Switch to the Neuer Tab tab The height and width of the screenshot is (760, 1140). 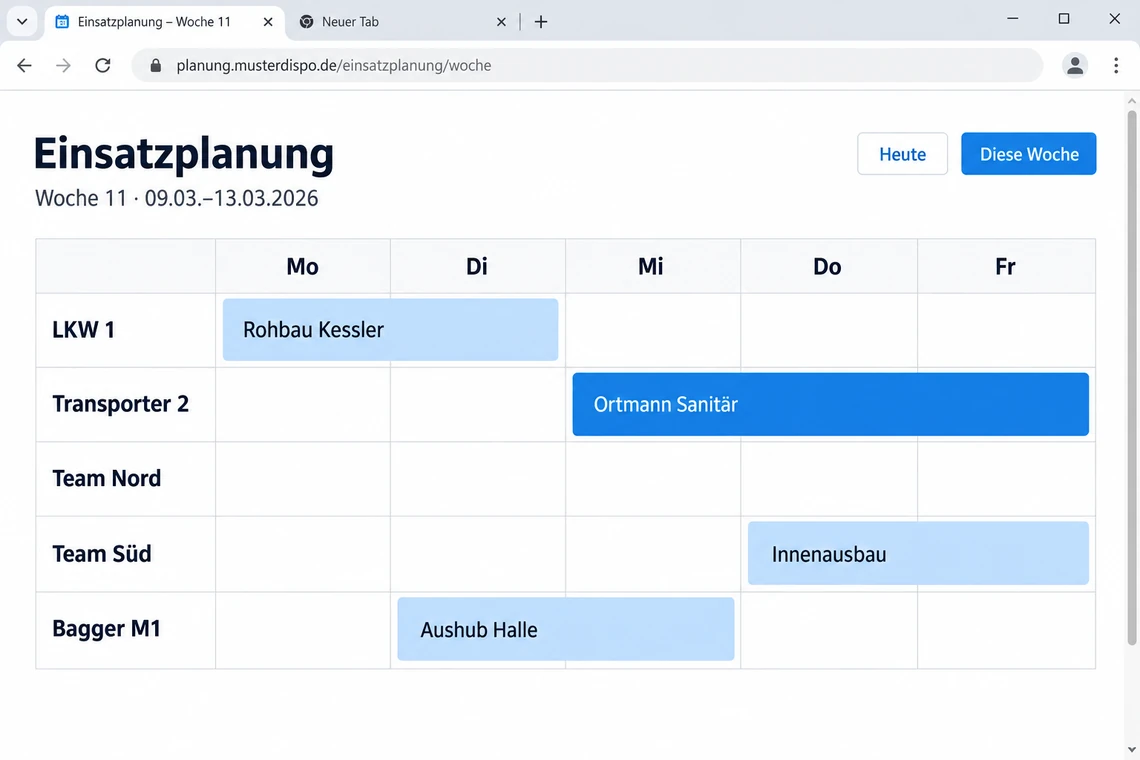(403, 22)
